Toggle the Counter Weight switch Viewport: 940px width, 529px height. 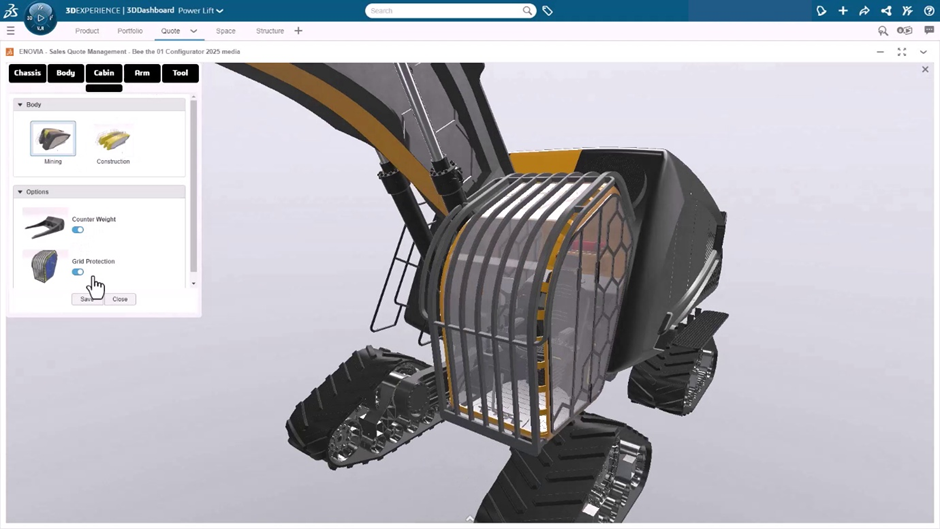click(78, 230)
